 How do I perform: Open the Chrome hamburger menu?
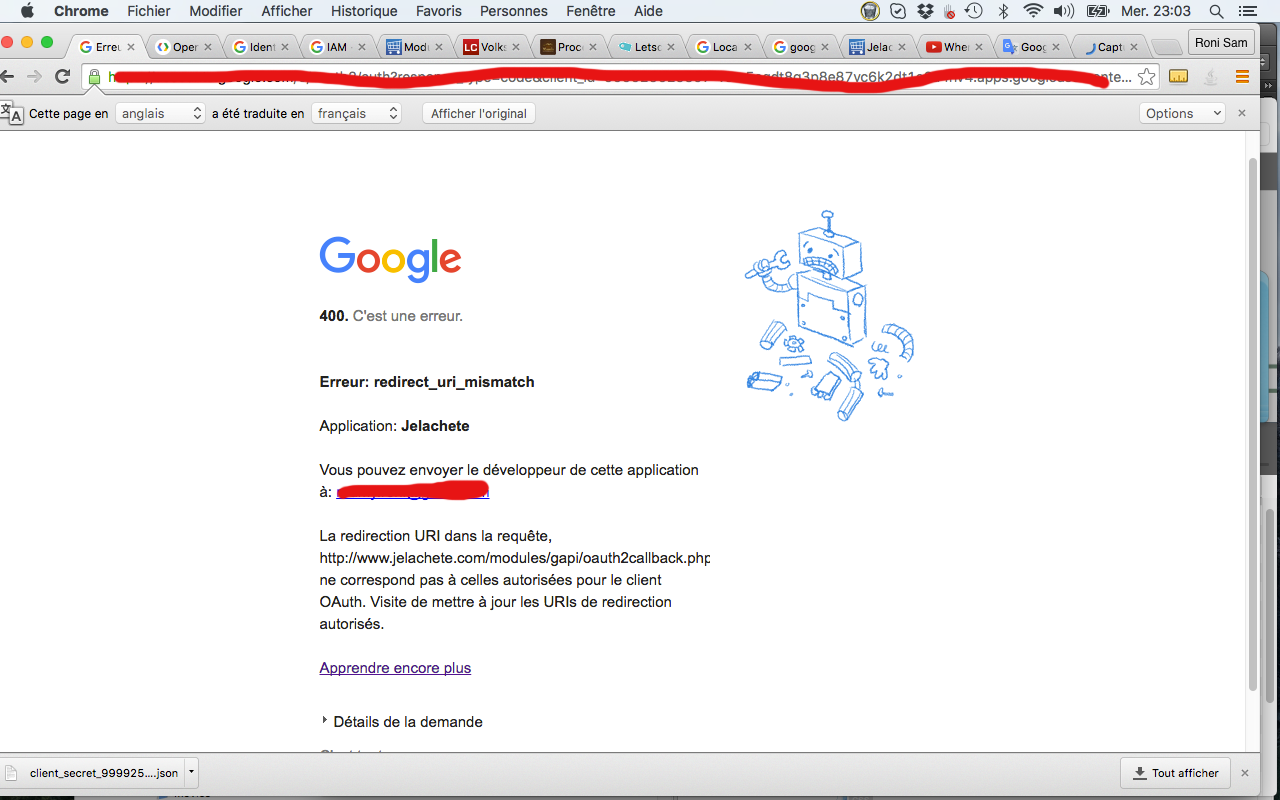(1243, 77)
